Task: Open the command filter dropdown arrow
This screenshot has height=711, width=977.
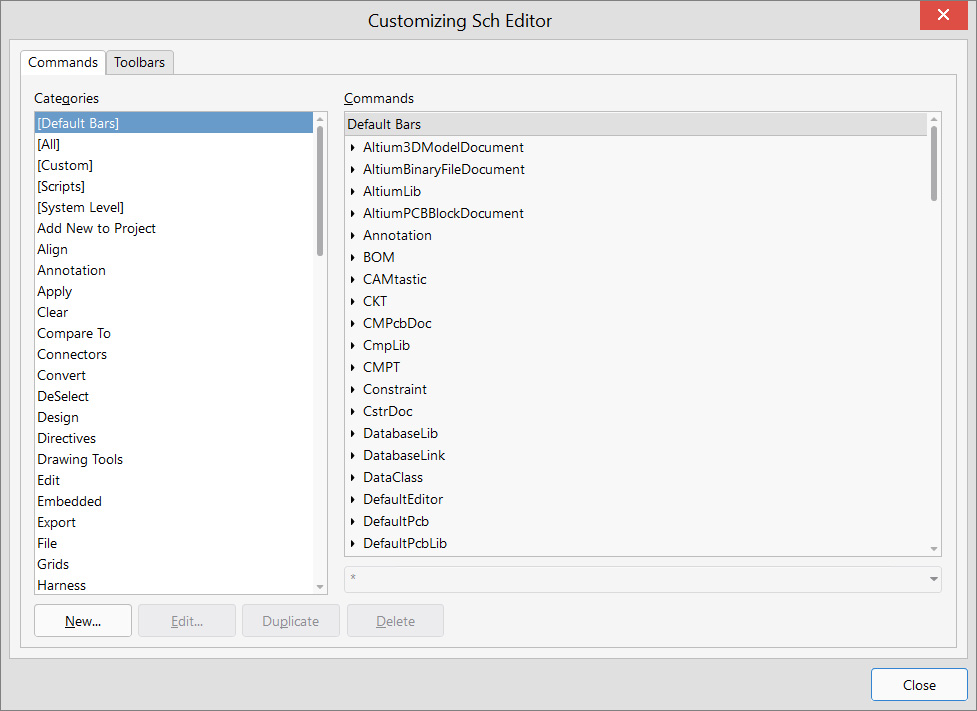Action: pyautogui.click(x=933, y=579)
